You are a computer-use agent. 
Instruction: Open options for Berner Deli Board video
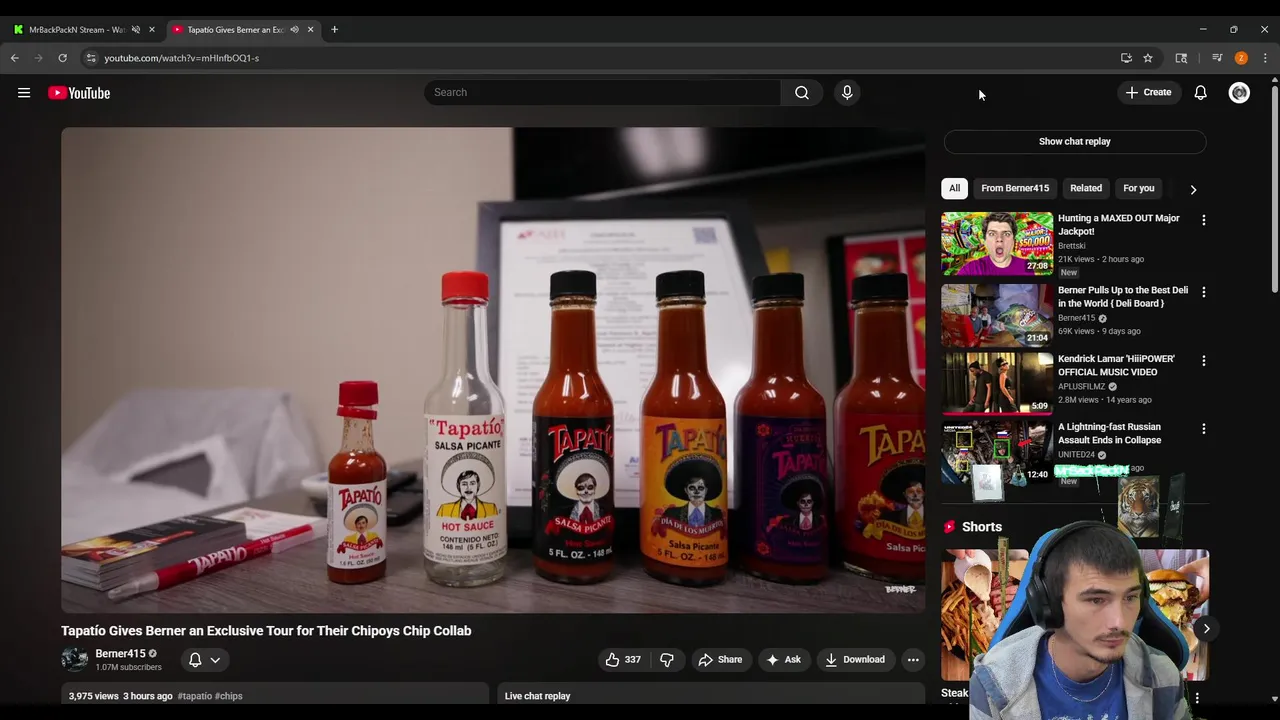pos(1203,292)
